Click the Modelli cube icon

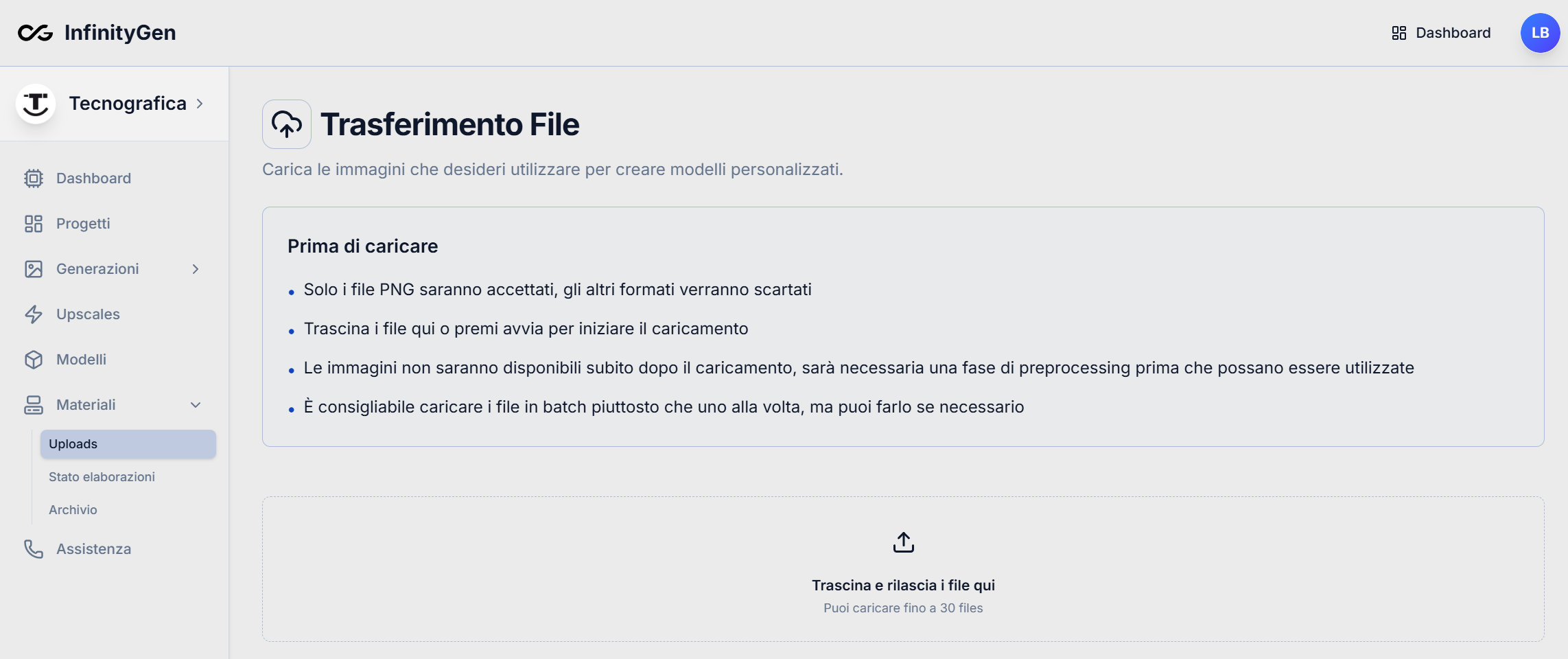[x=34, y=359]
